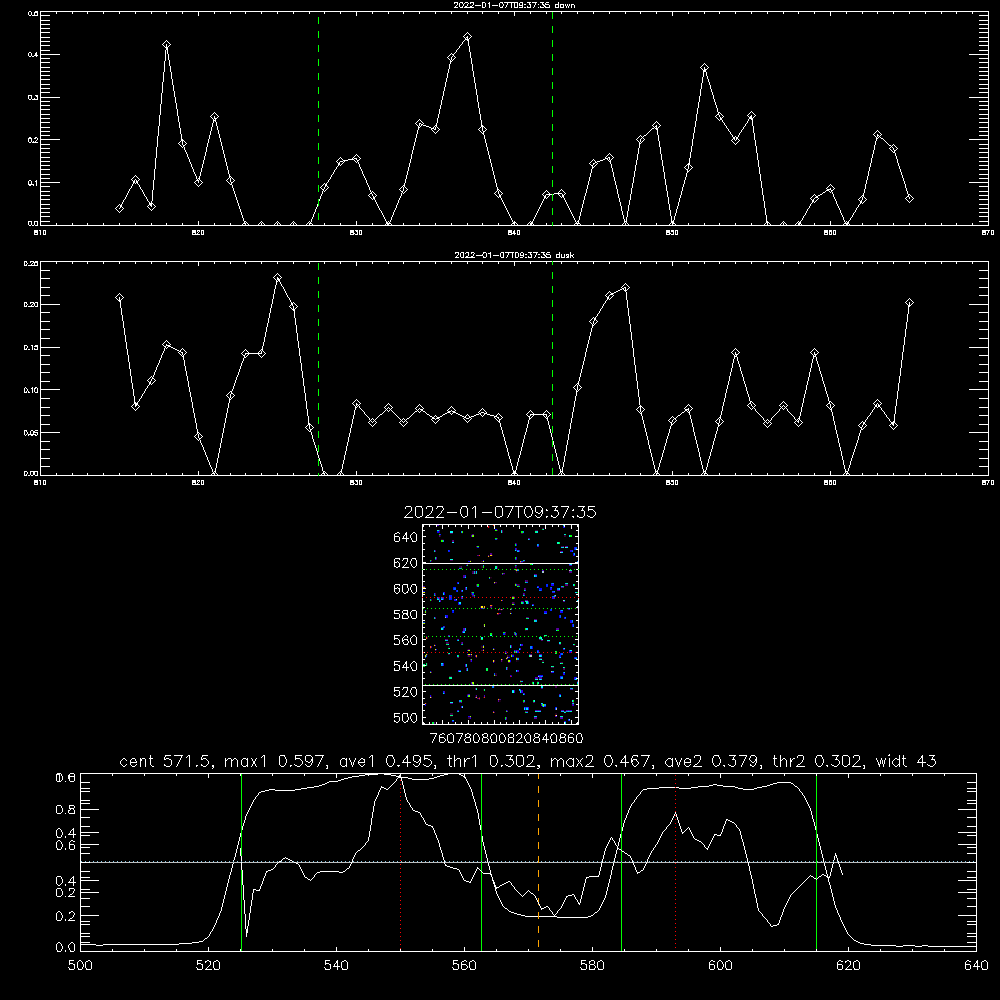Click the 580 label on bottom plot x-axis
1000x1000 pixels.
click(592, 966)
